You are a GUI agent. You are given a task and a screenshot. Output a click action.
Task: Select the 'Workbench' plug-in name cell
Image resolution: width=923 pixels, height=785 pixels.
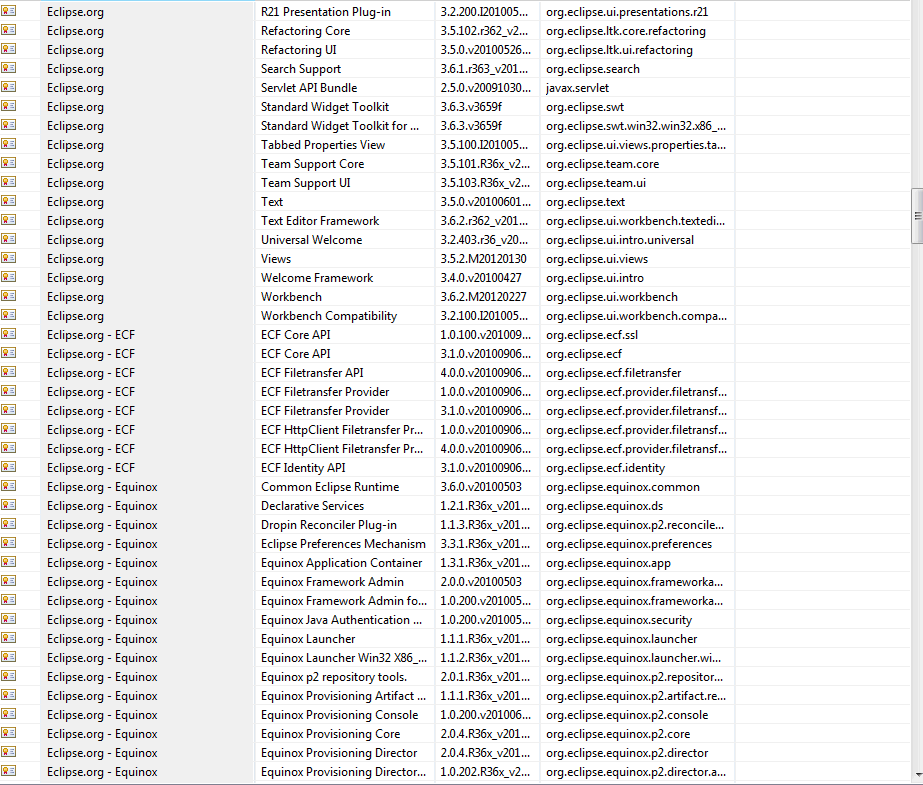[x=291, y=297]
